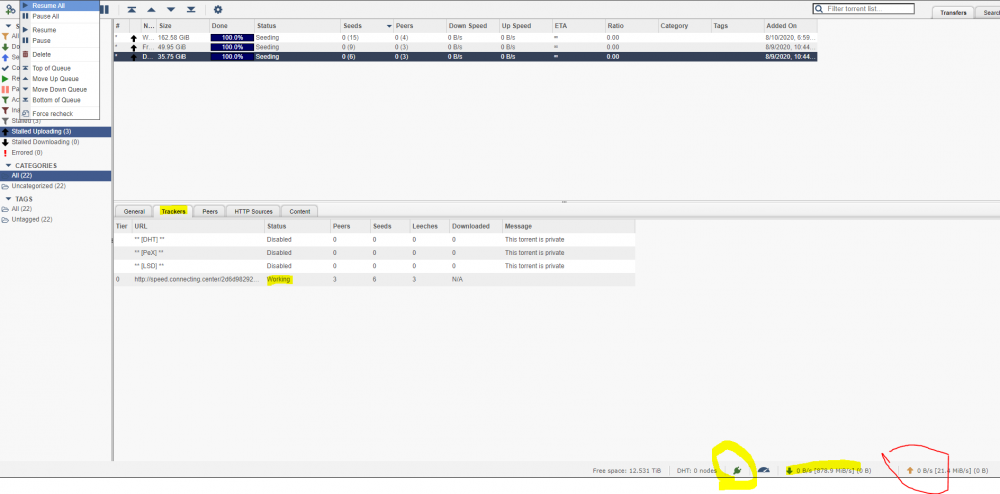1000x494 pixels.
Task: Switch to the General tab
Action: (x=134, y=211)
